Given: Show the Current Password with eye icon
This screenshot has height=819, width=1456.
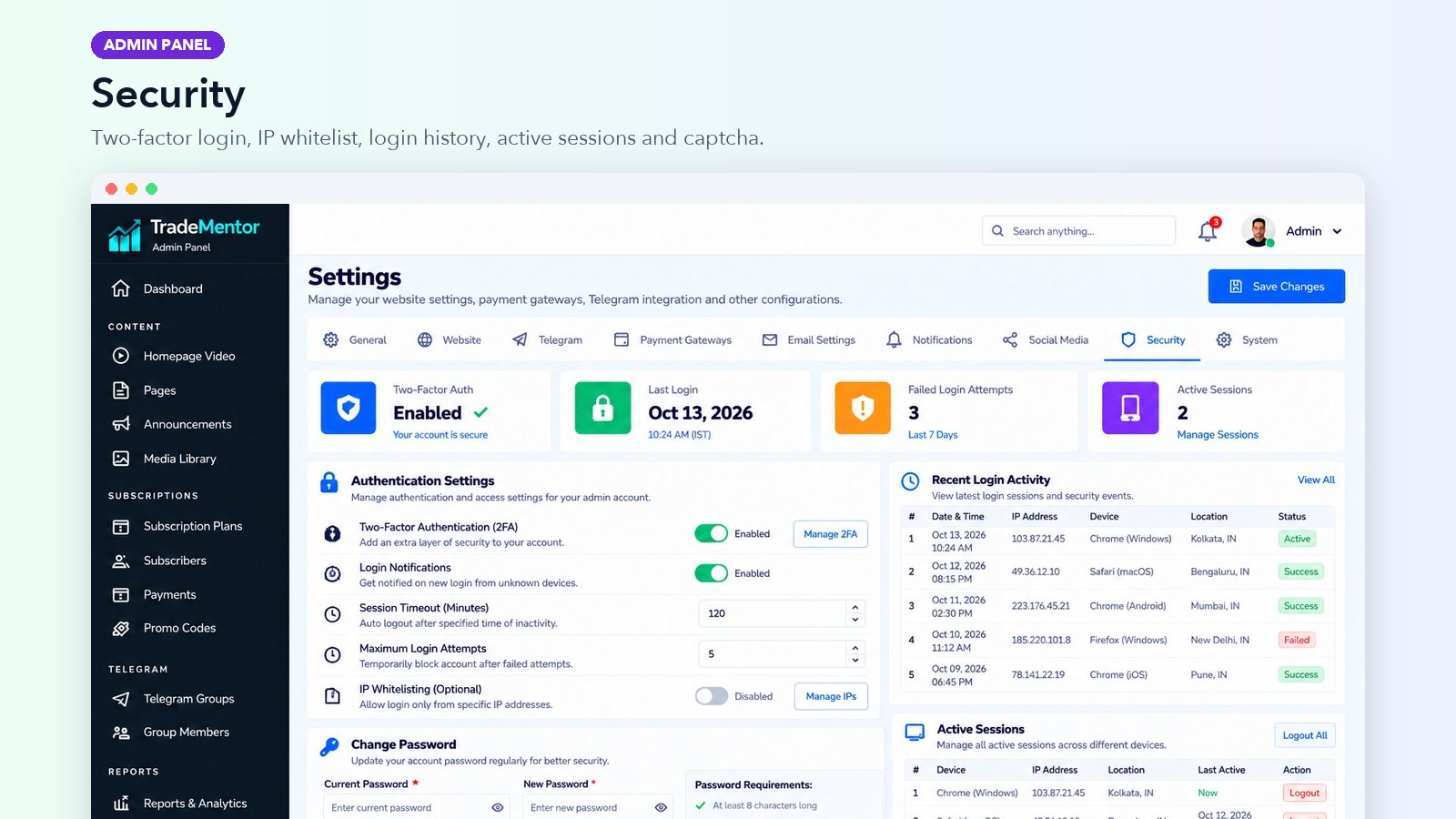Looking at the screenshot, I should pyautogui.click(x=498, y=807).
